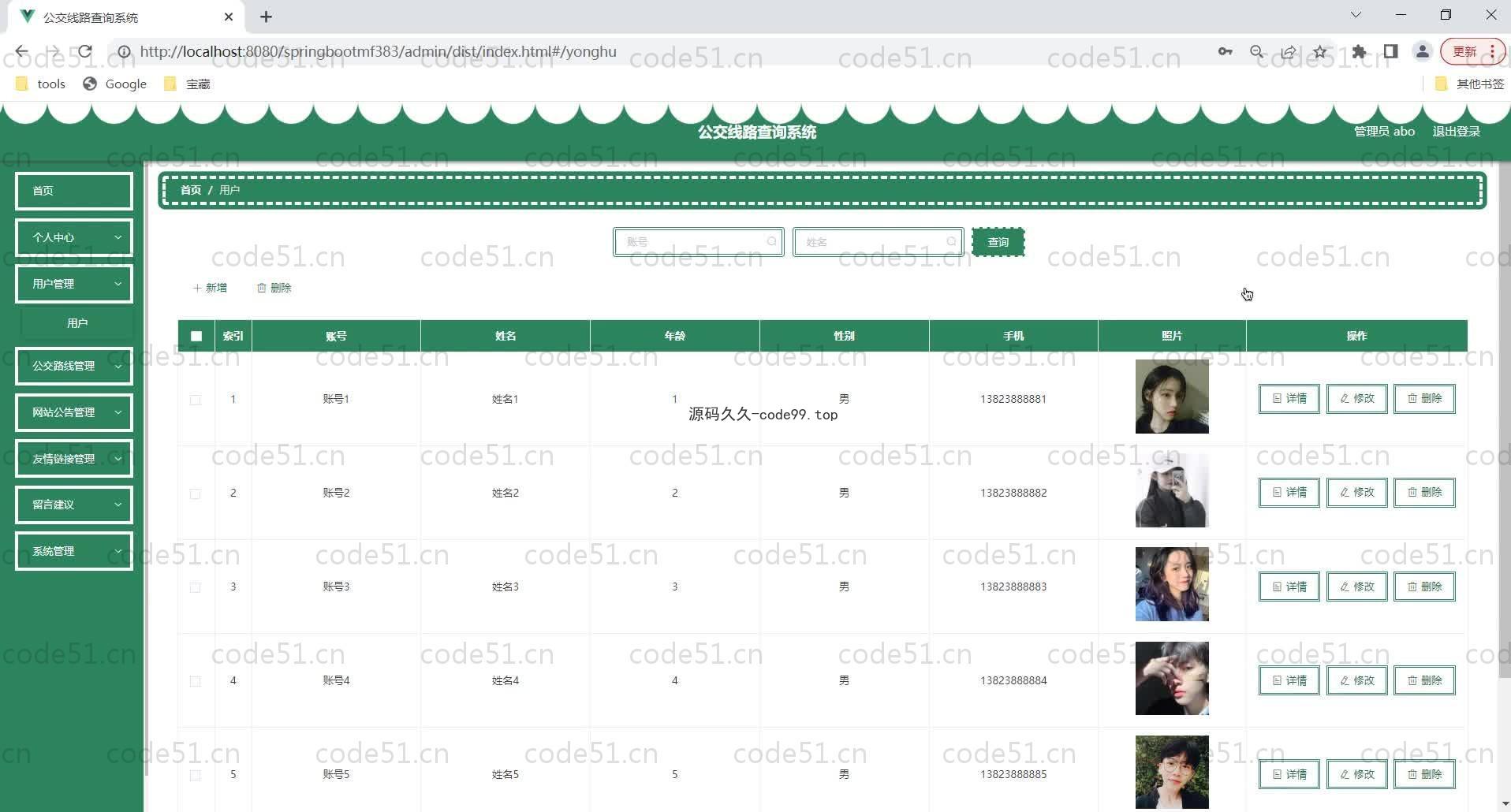Open the tools bookmark folder
This screenshot has width=1511, height=812.
tap(40, 84)
